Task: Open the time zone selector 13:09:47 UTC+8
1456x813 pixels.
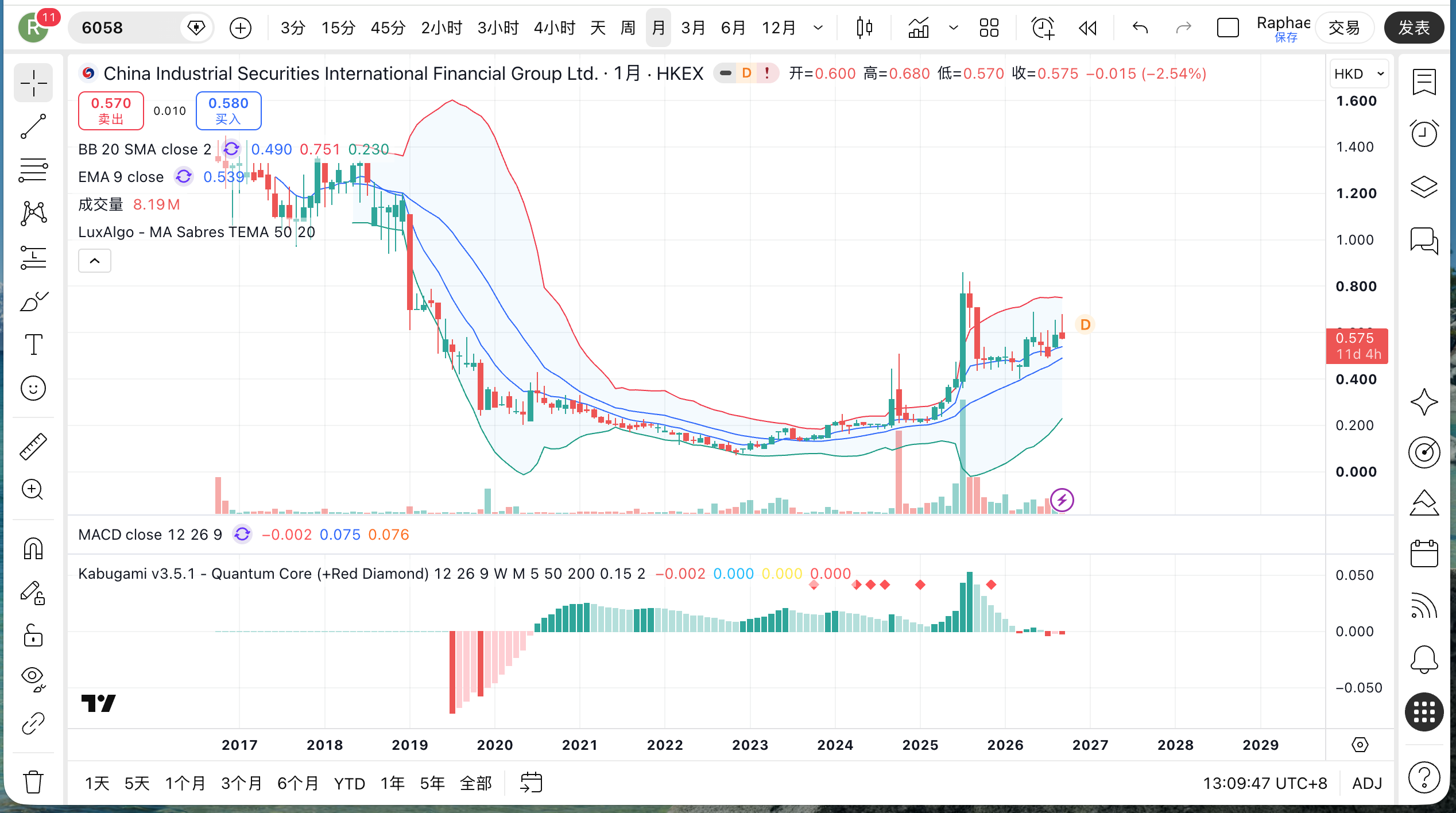Action: (1265, 783)
